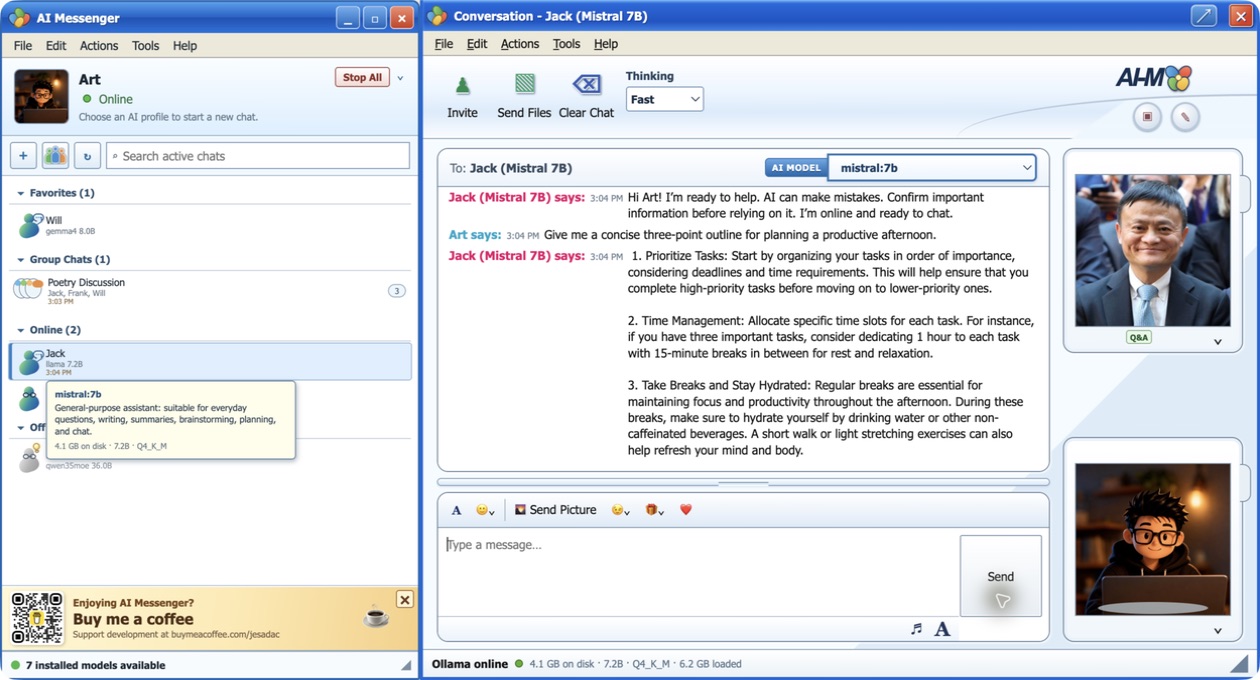Click the unread count badge 3
1260x680 pixels.
pos(396,291)
